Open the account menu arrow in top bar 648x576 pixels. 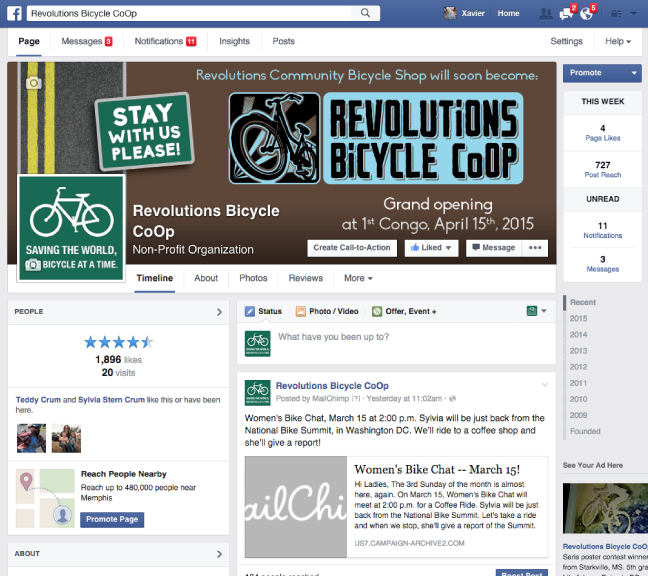(x=633, y=14)
